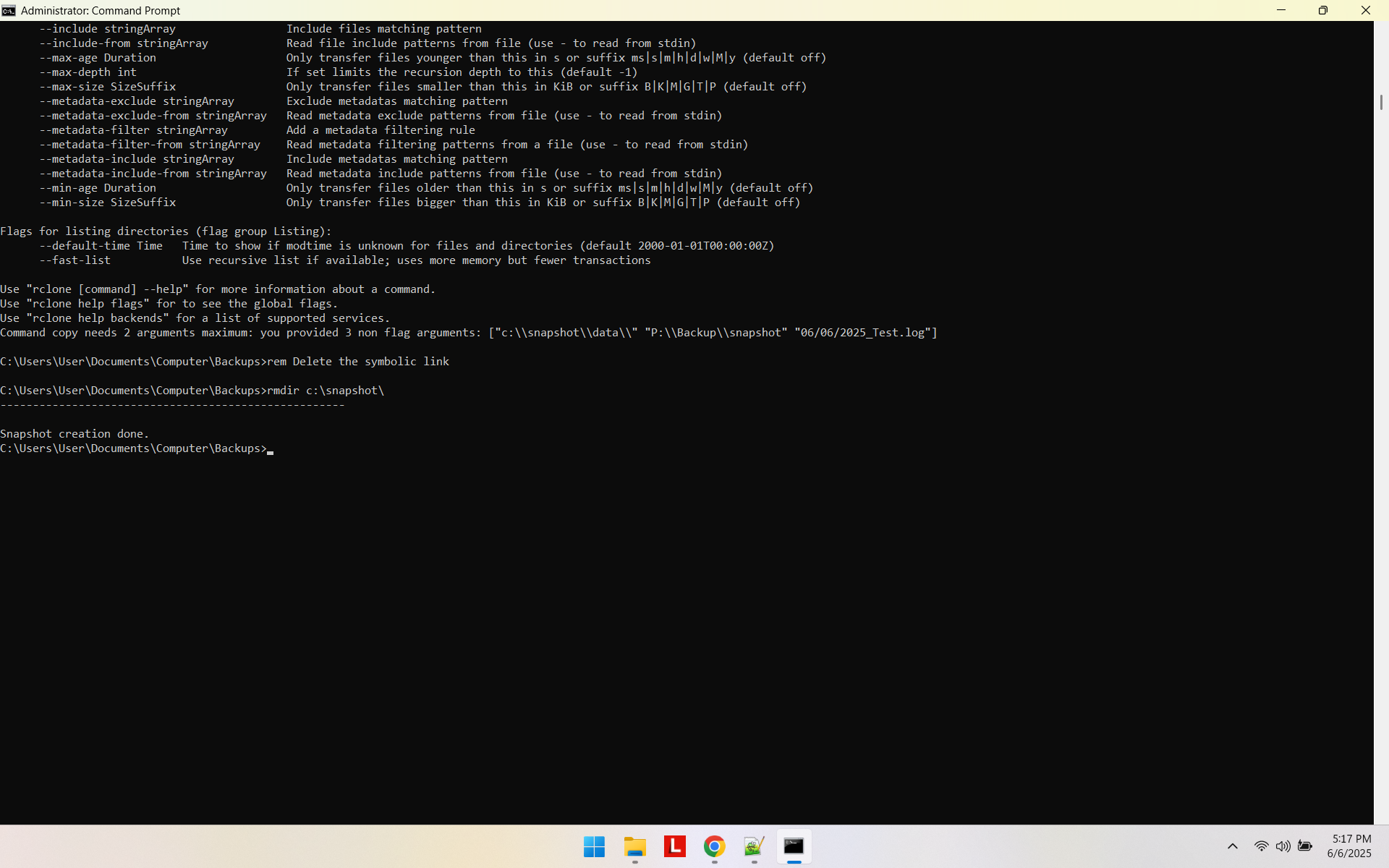The height and width of the screenshot is (868, 1389).
Task: Open the Notepad++ taskbar icon
Action: [754, 846]
